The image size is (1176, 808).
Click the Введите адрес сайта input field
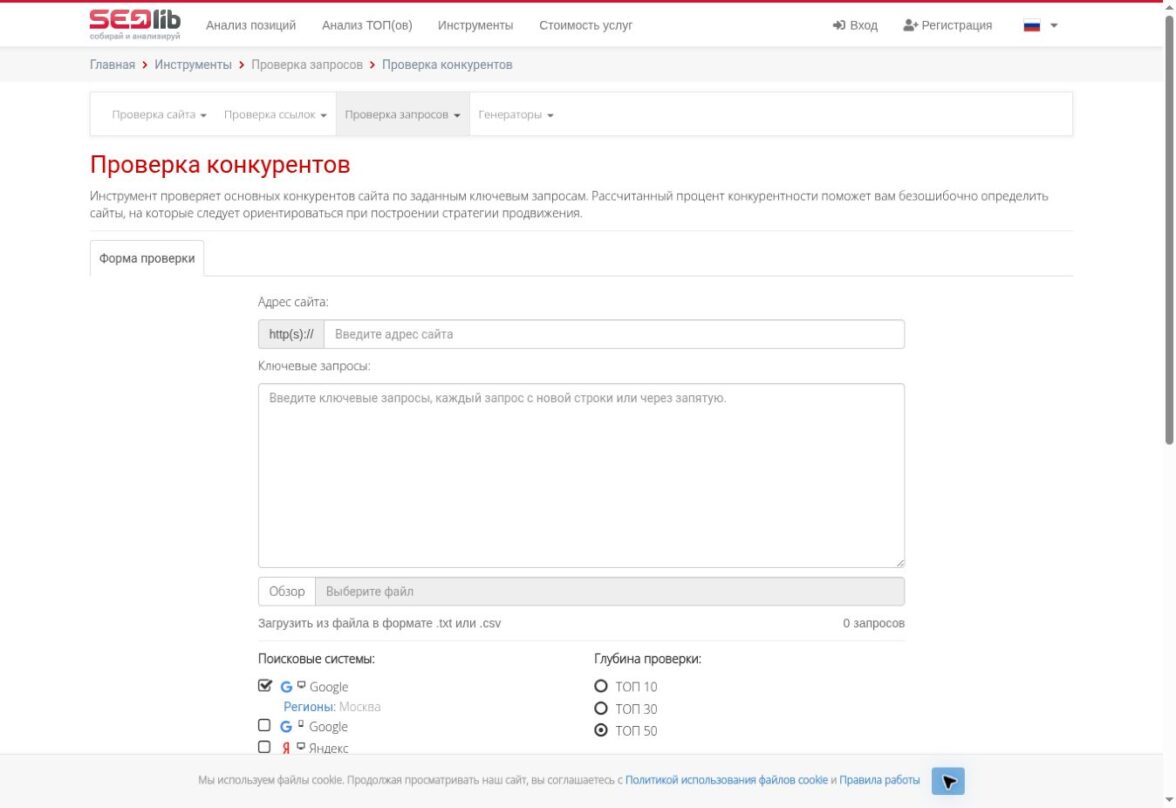click(614, 334)
